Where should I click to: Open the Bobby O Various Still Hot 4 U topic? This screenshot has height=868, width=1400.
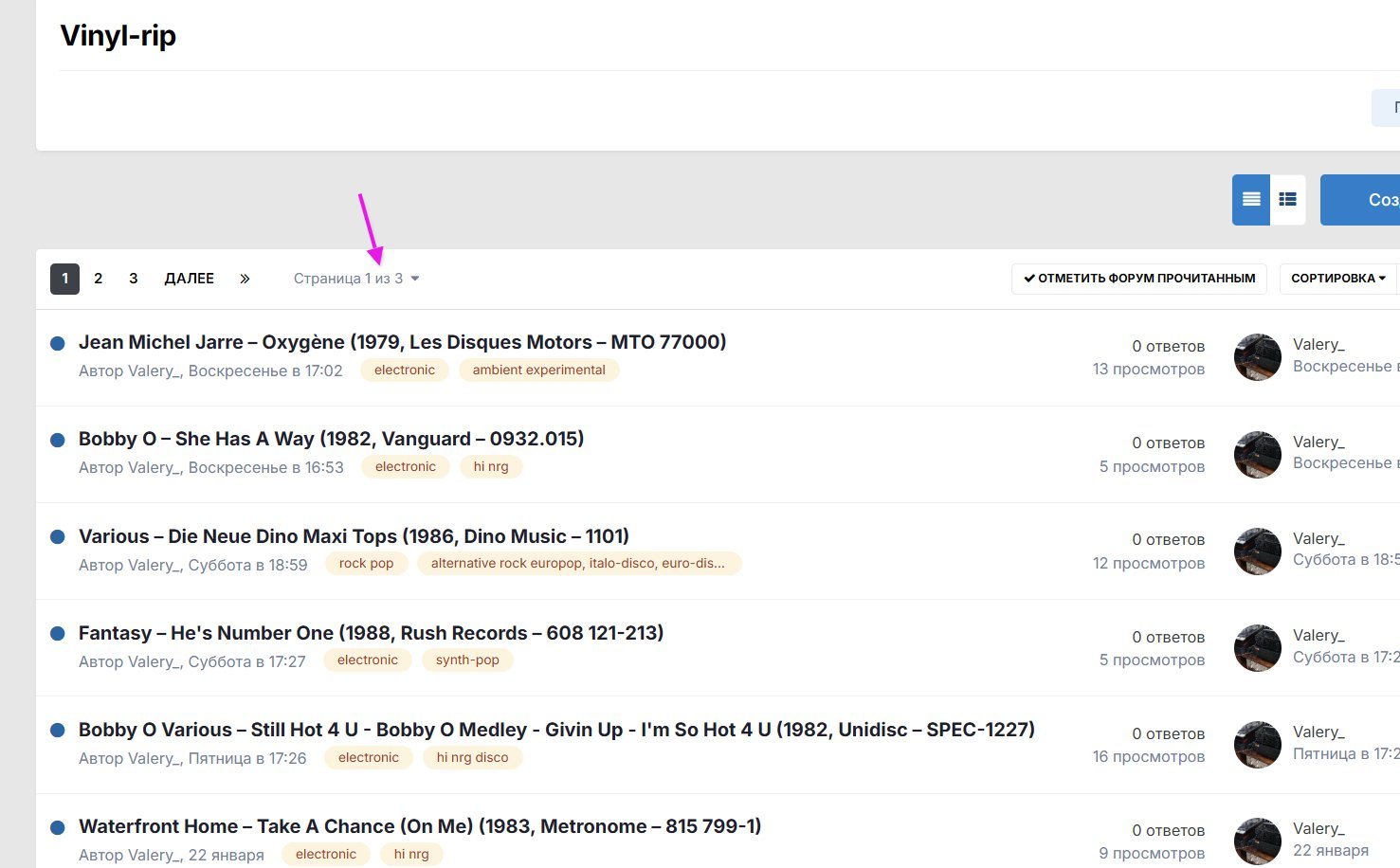point(555,730)
